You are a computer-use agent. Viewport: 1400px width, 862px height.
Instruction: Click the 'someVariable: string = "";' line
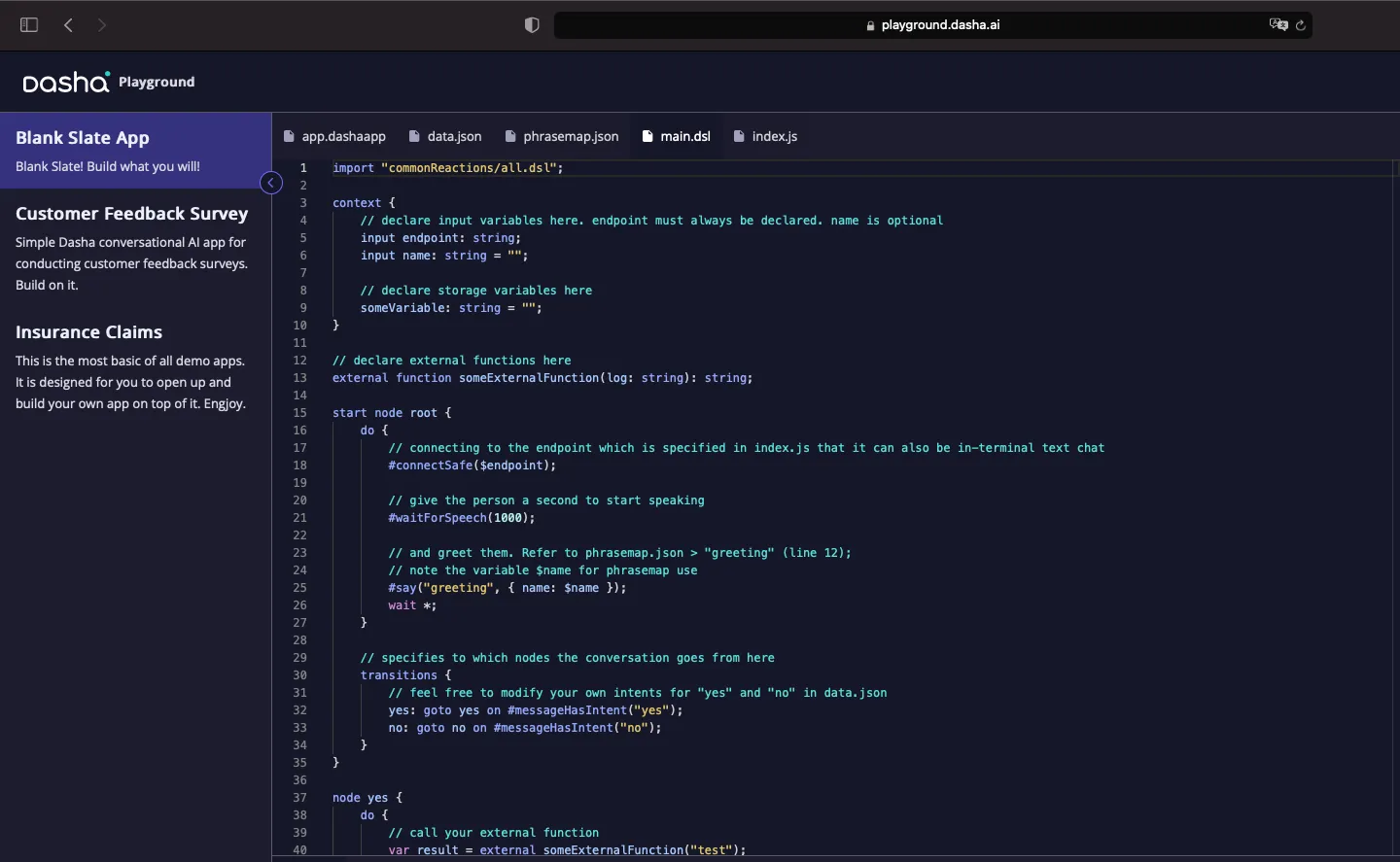point(451,308)
